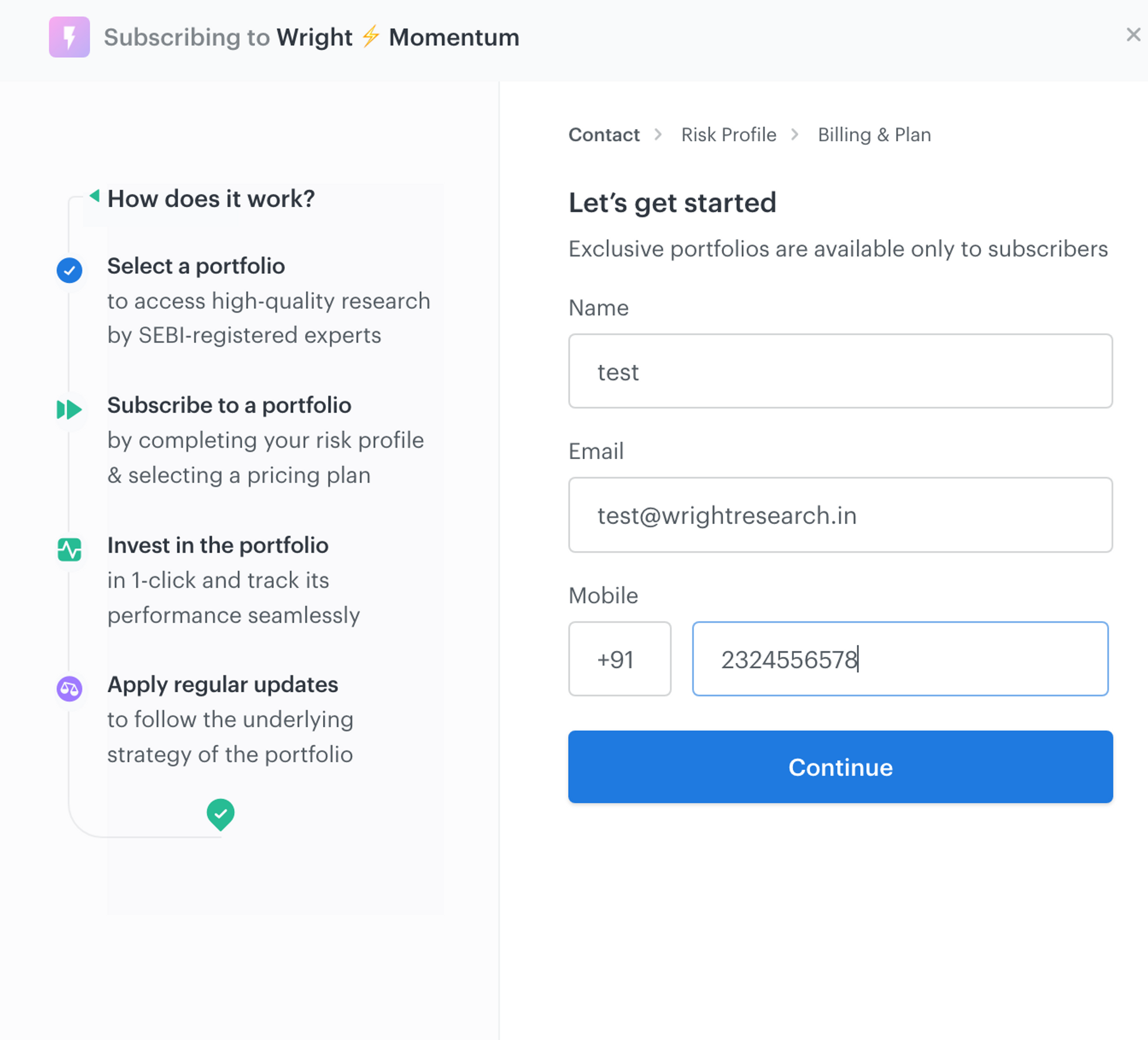The height and width of the screenshot is (1040, 1148).
Task: Click the green pulse icon beside Invest
Action: pos(69,549)
